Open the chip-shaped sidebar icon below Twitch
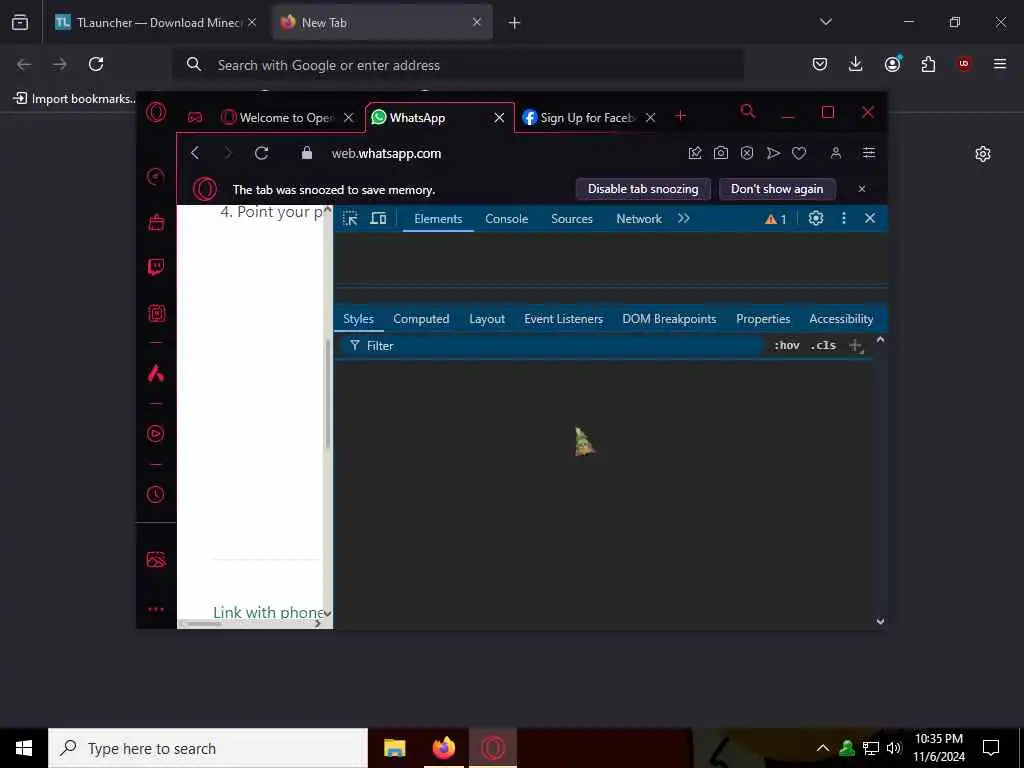 [x=157, y=313]
